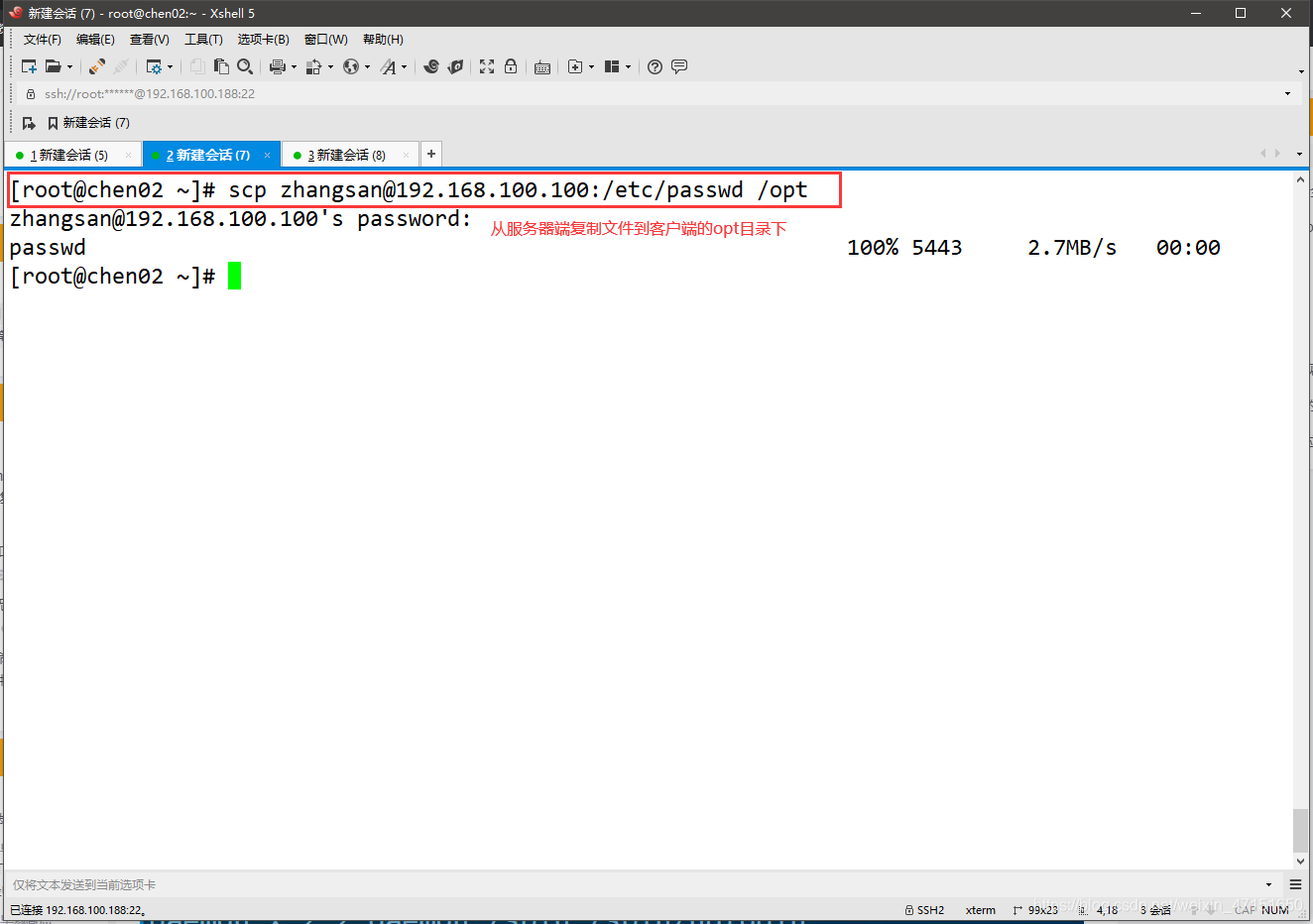1313x924 pixels.
Task: Expand the file transfer dropdown arrow
Action: (x=331, y=67)
